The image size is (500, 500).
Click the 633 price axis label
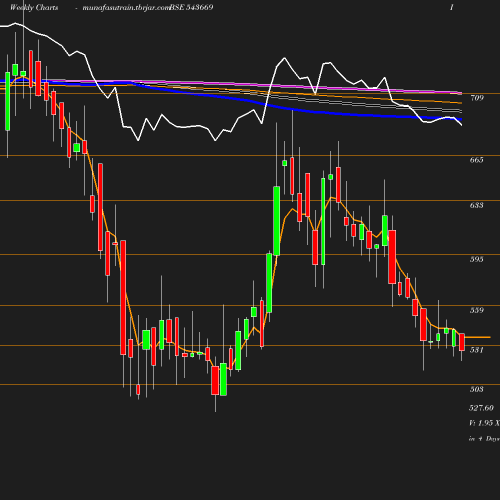pyautogui.click(x=477, y=205)
